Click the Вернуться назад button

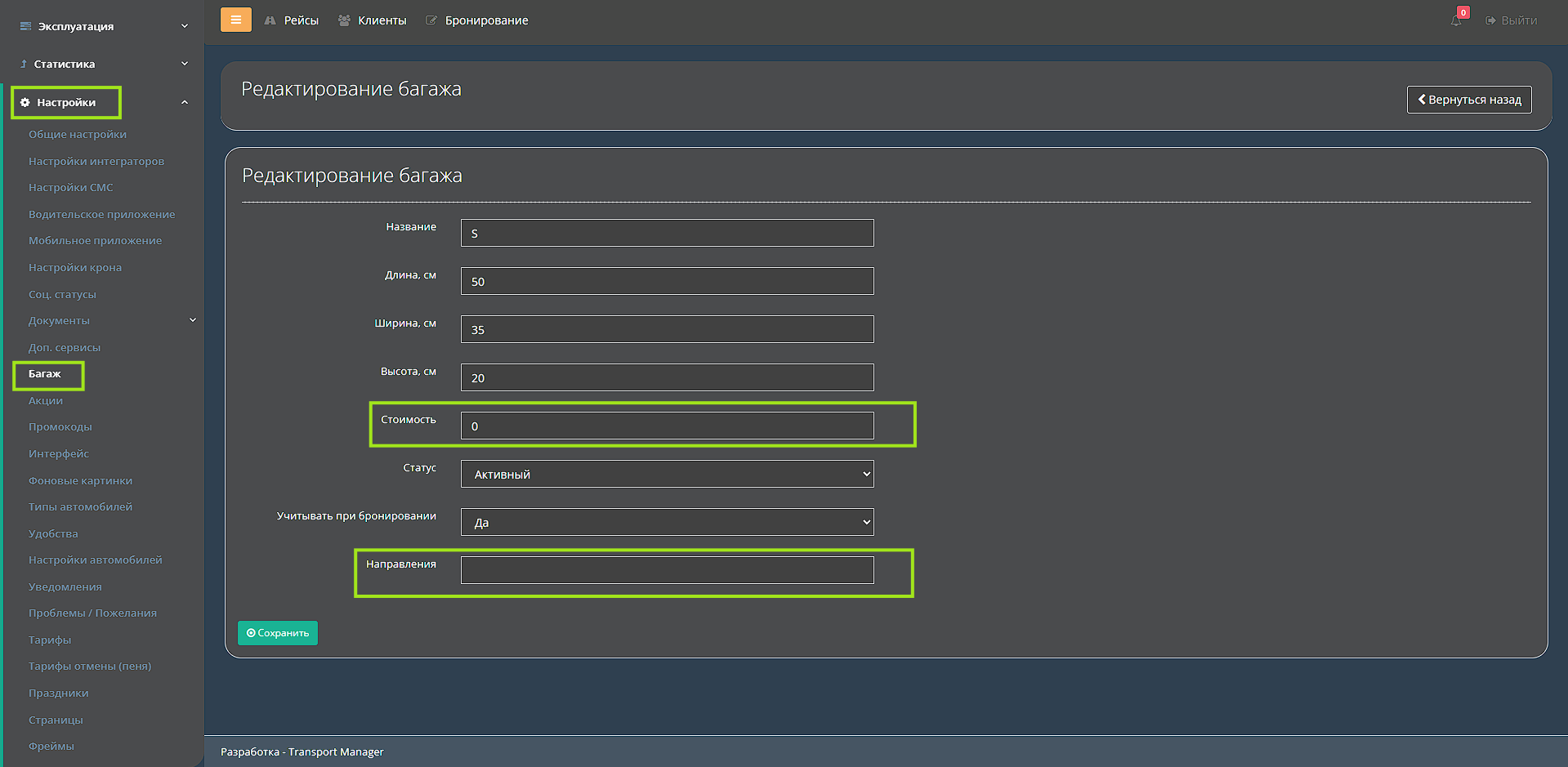pos(1468,100)
